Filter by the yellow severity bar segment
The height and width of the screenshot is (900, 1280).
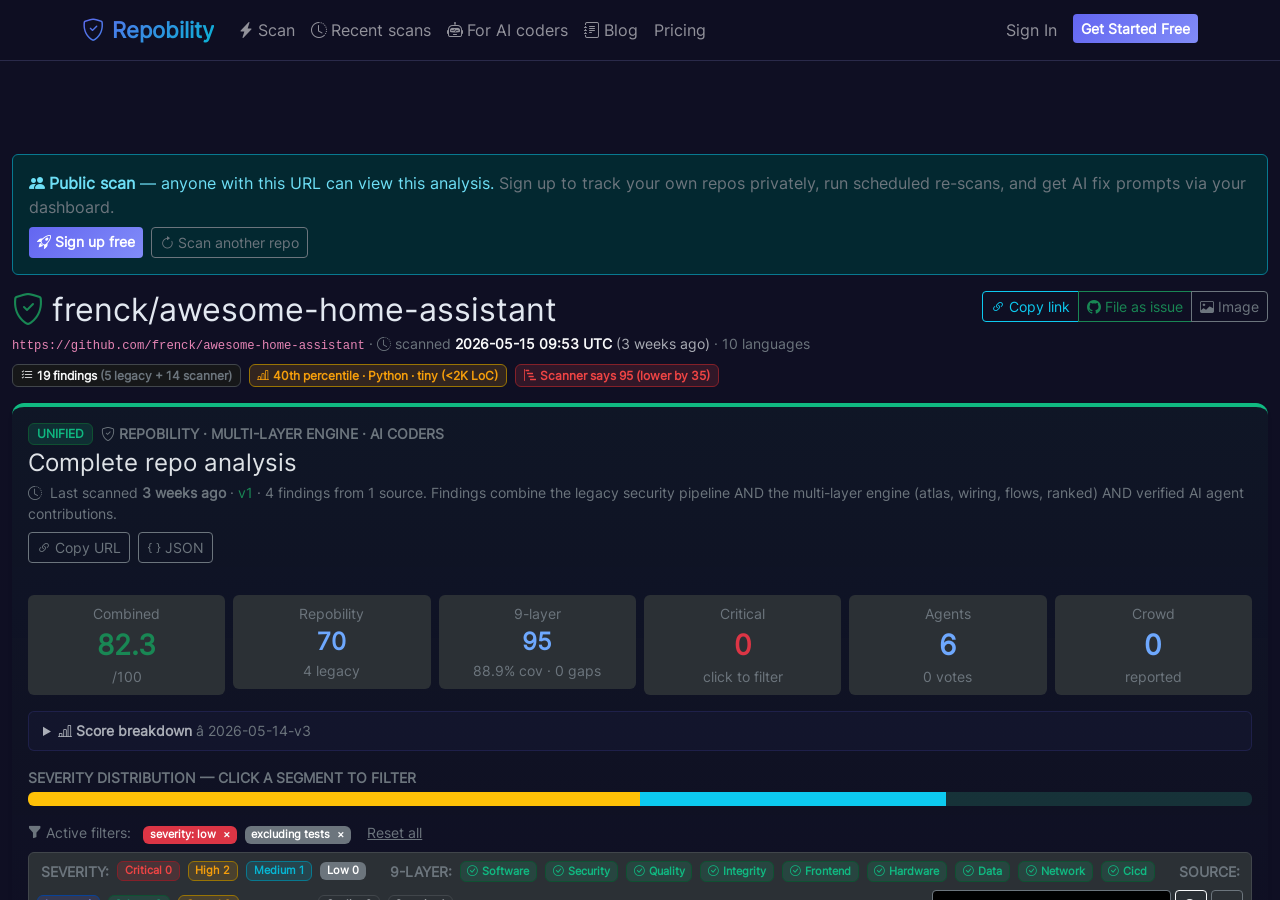point(334,799)
